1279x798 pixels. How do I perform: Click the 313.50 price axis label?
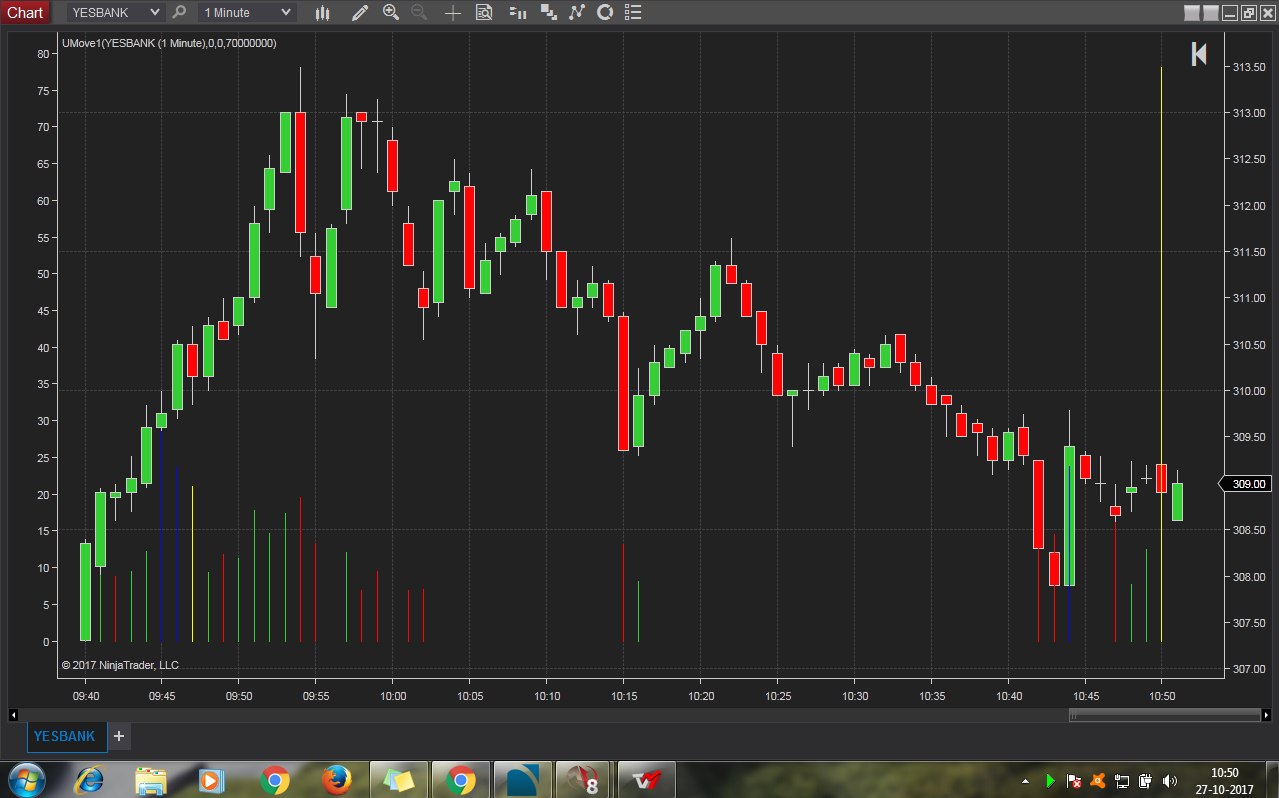(1248, 67)
